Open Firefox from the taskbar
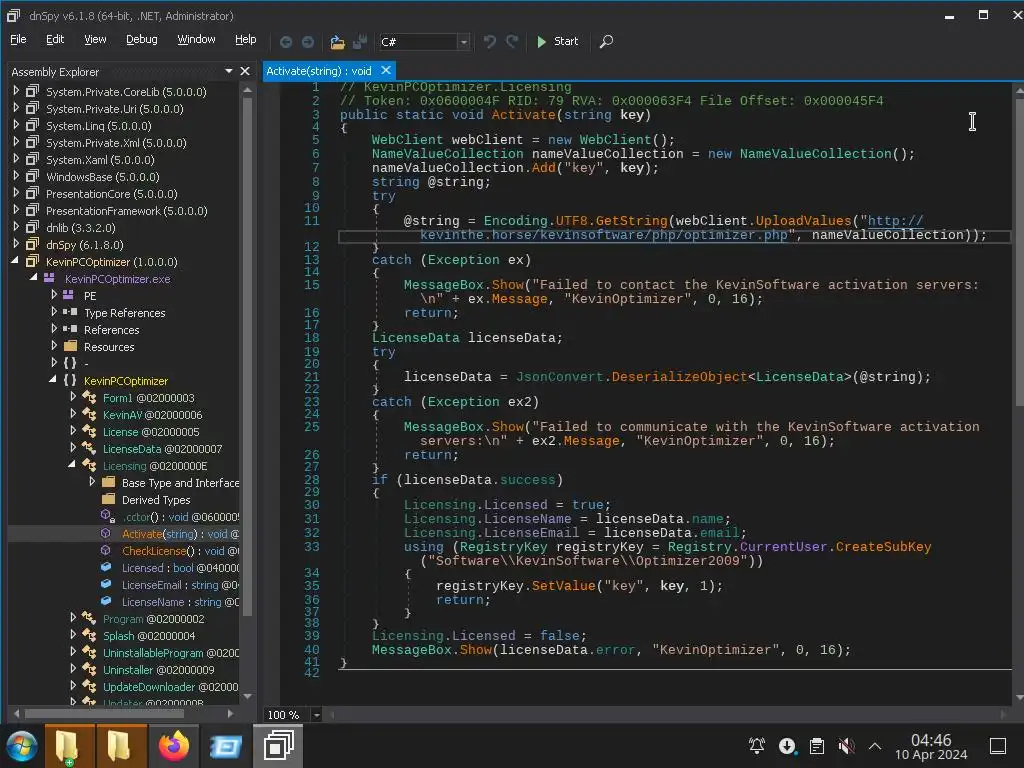1024x768 pixels. (x=173, y=746)
